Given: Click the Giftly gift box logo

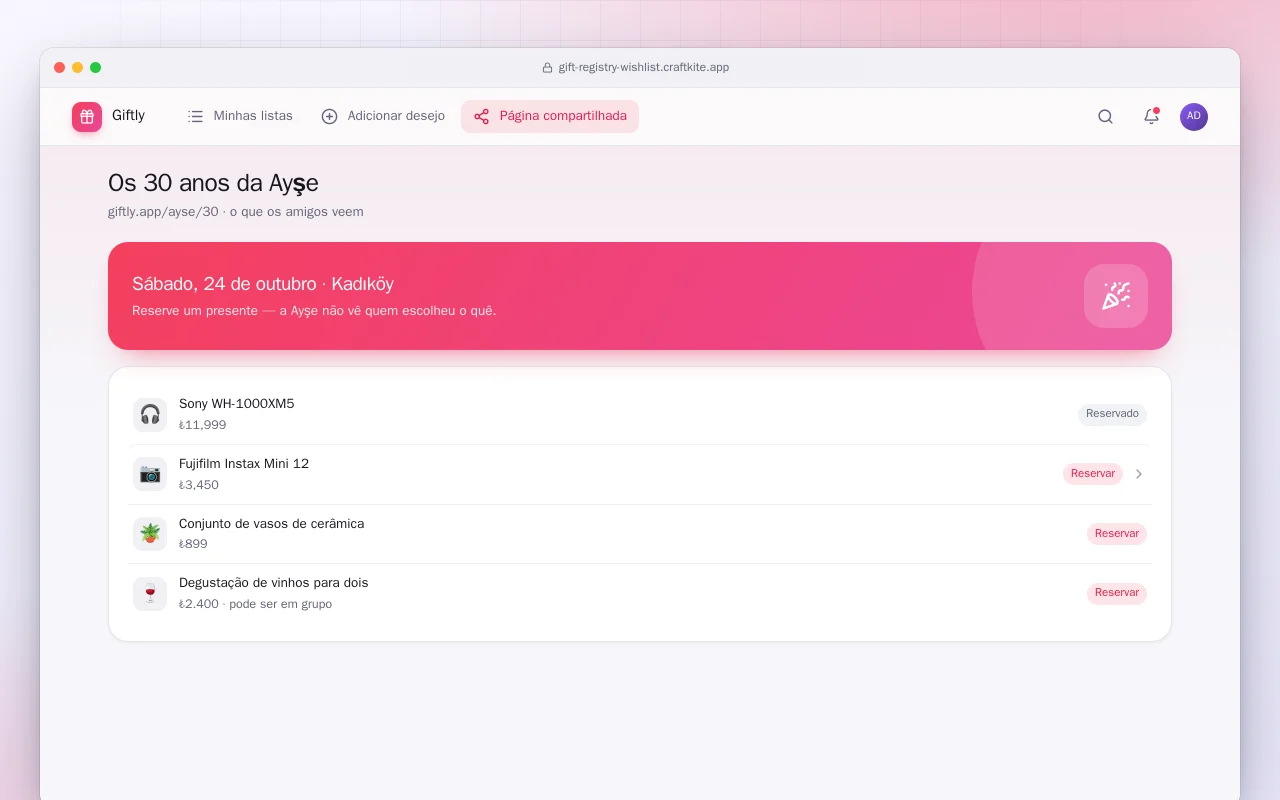Looking at the screenshot, I should (x=87, y=117).
